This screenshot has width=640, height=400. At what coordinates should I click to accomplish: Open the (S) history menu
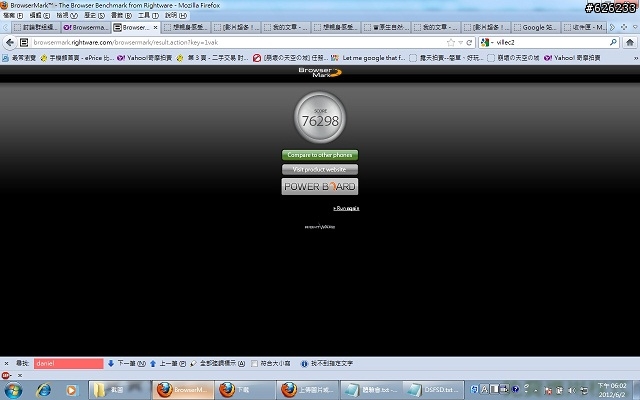(94, 16)
